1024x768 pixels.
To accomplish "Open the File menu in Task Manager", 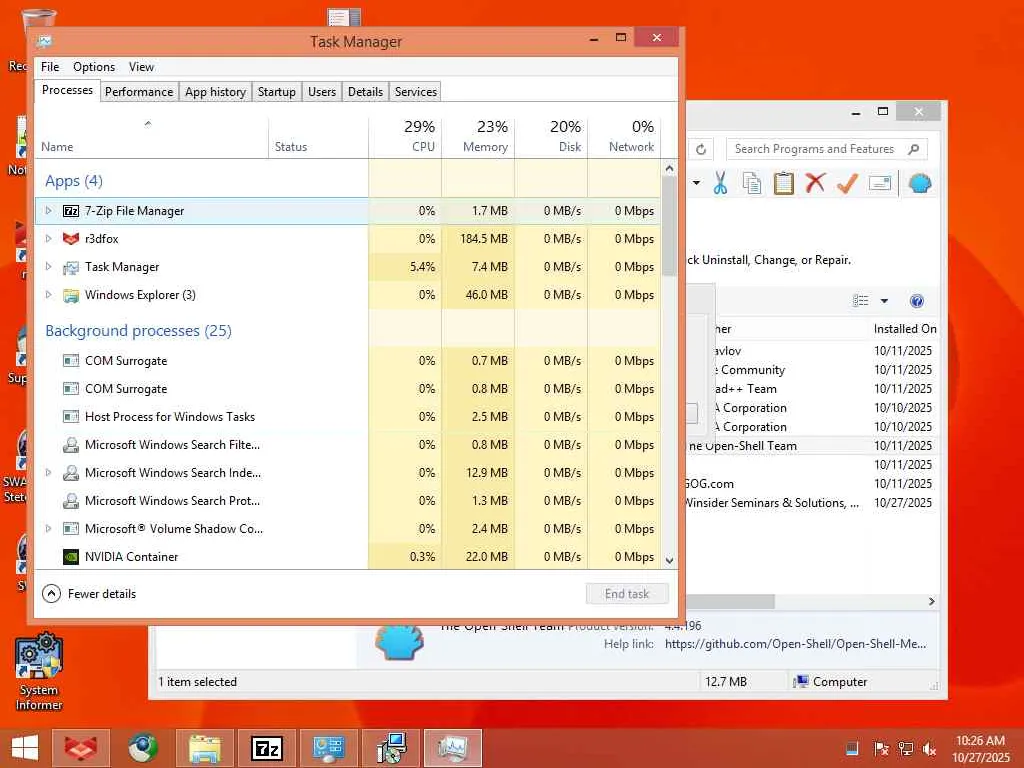I will 50,67.
